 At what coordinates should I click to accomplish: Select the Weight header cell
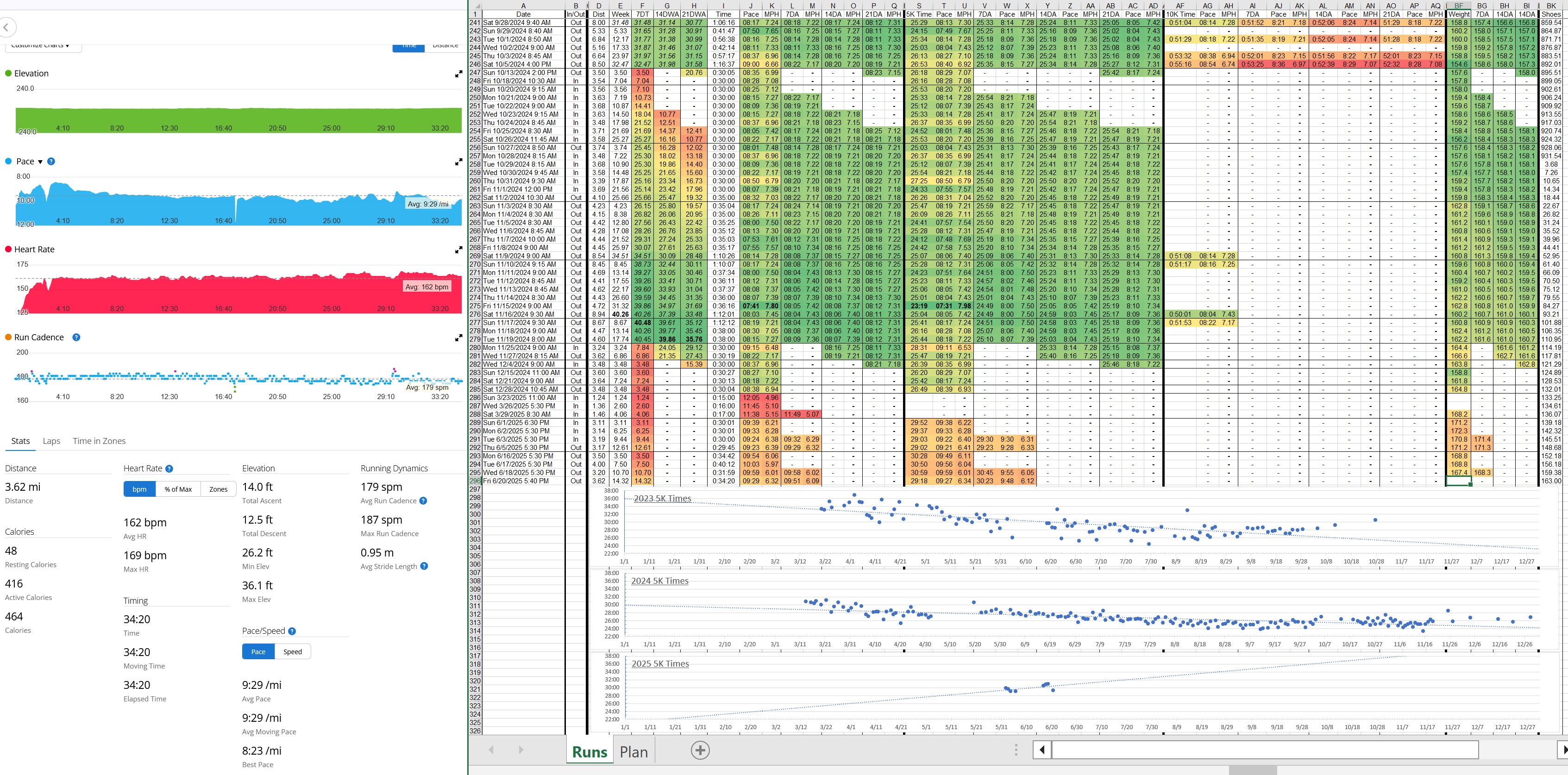tap(1458, 14)
